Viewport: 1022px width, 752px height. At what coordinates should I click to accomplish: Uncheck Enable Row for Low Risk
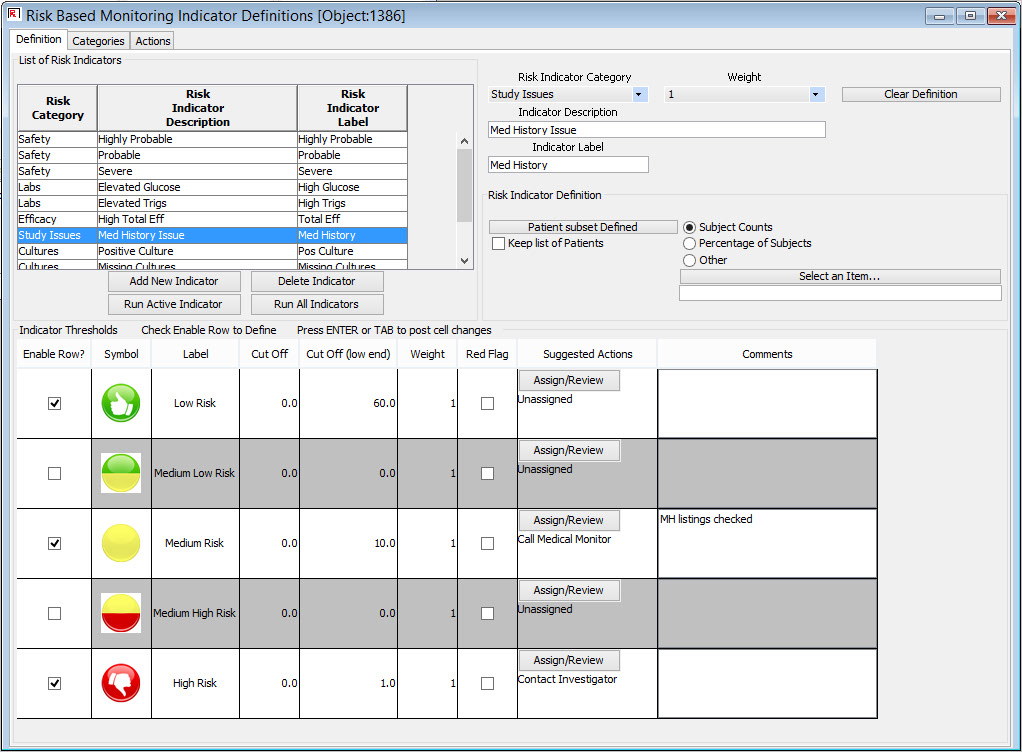(x=55, y=403)
